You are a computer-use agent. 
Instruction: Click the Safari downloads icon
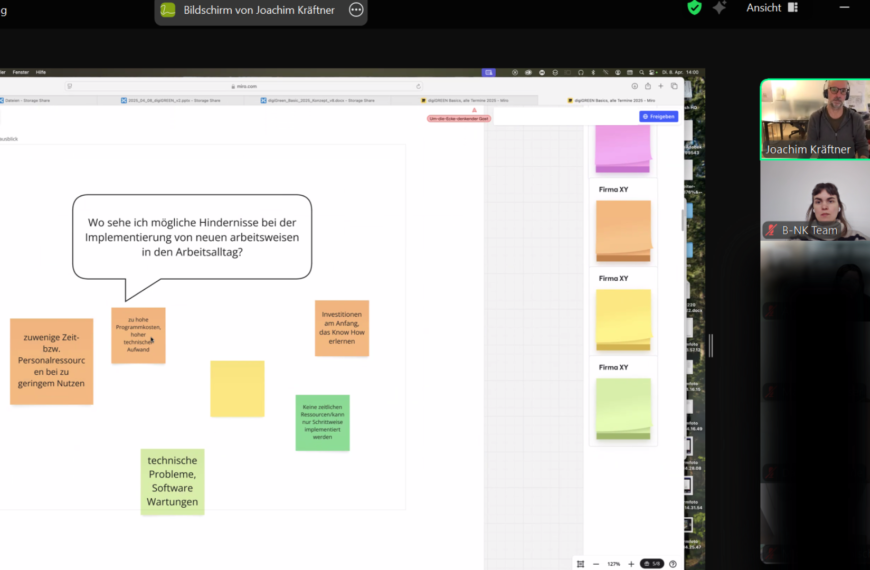point(634,86)
